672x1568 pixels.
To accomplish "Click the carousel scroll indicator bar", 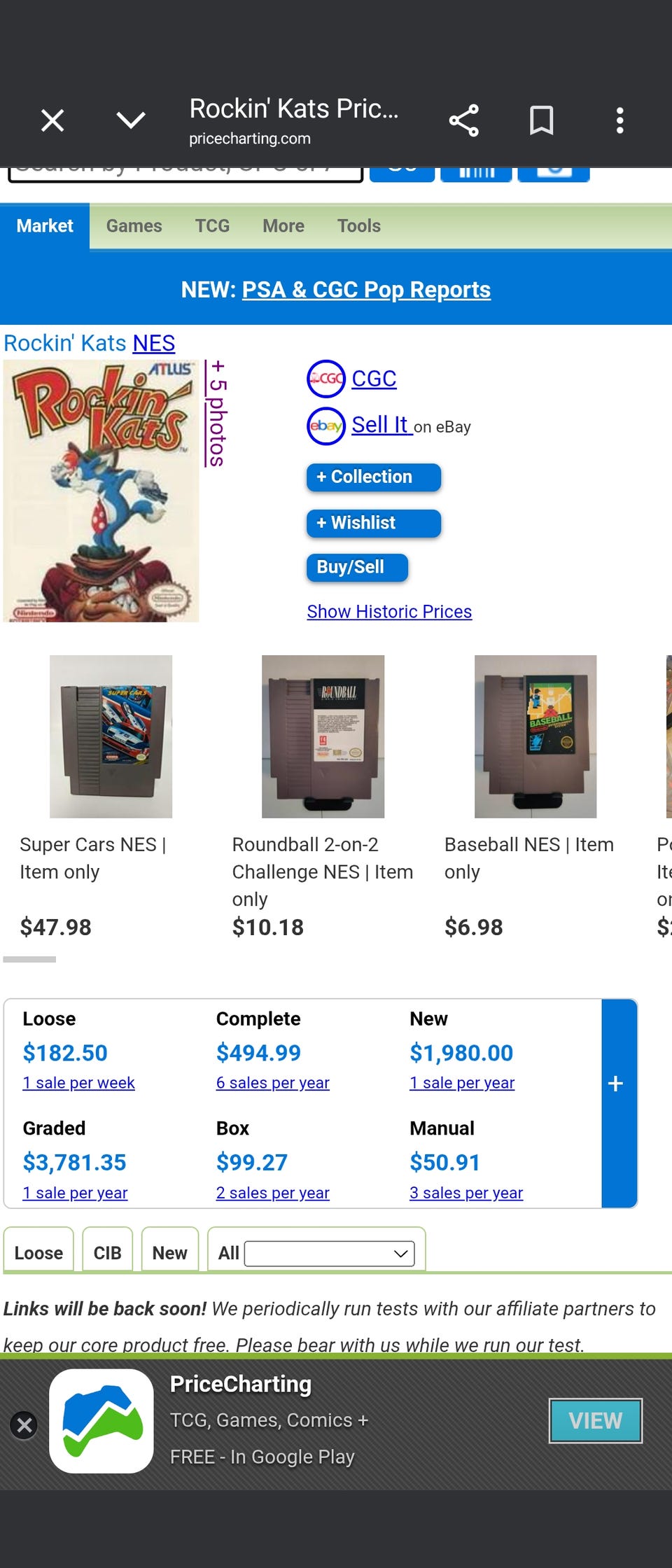I will coord(29,959).
